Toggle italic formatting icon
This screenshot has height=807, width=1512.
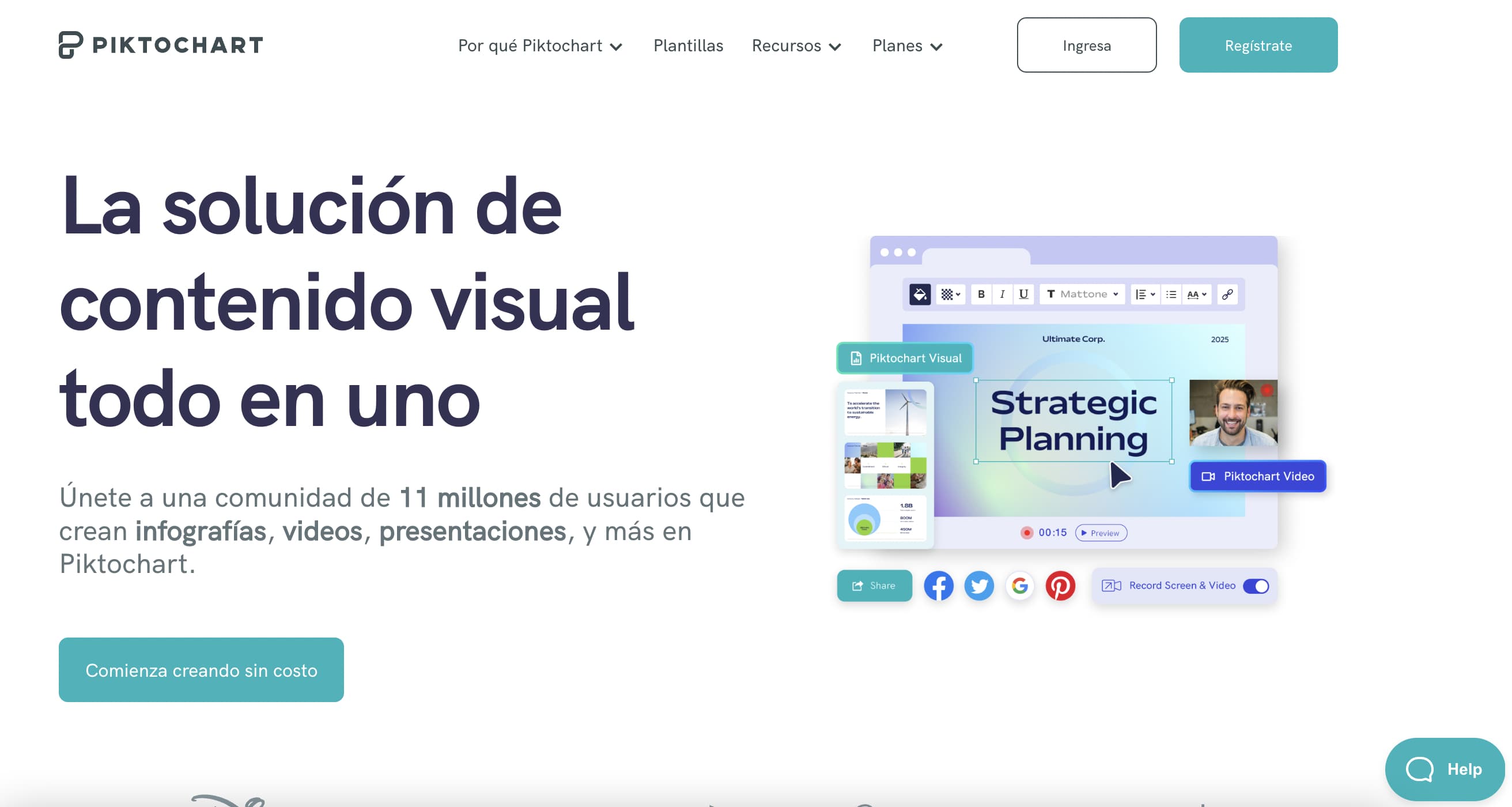[x=1002, y=294]
